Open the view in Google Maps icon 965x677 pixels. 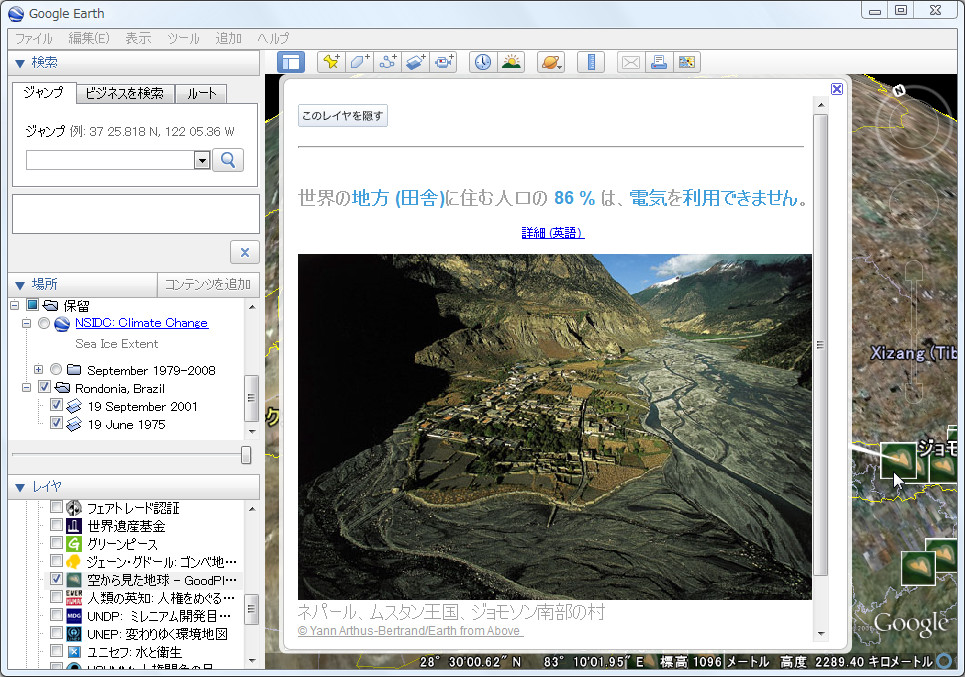point(686,62)
